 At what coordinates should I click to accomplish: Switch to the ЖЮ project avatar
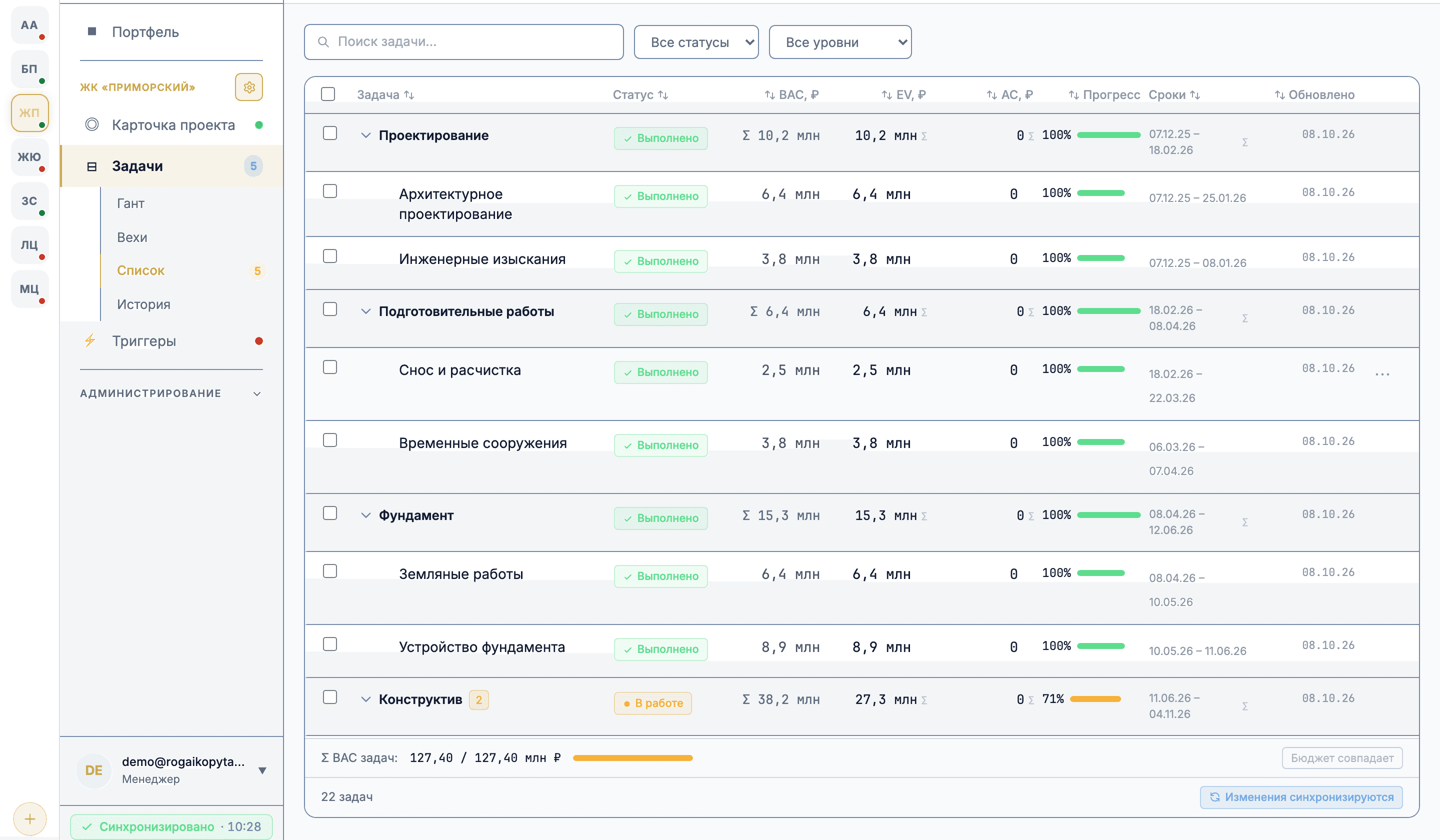(29, 156)
